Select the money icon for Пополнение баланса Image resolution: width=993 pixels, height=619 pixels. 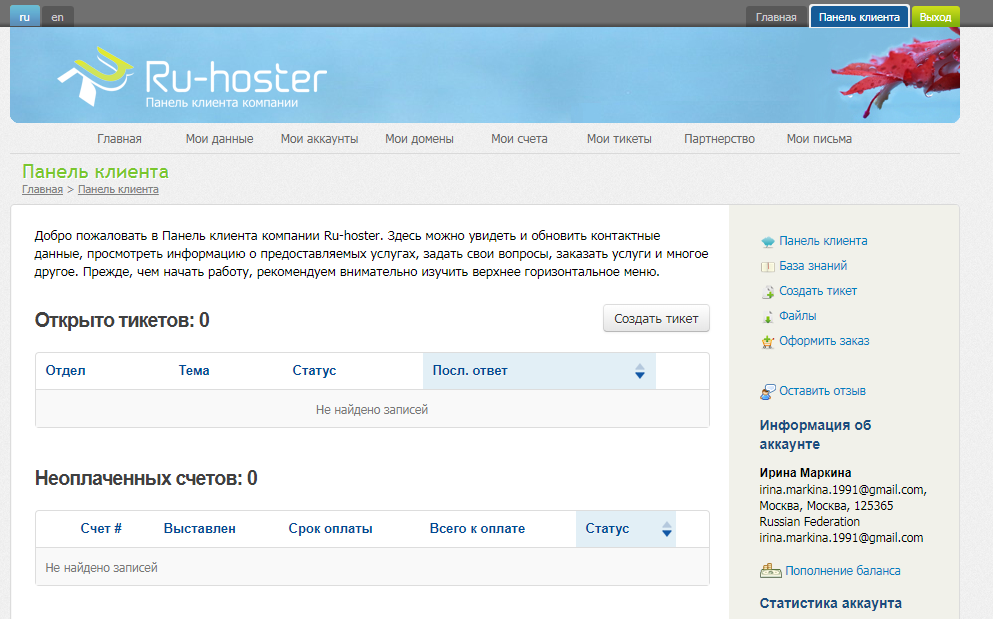click(x=769, y=570)
